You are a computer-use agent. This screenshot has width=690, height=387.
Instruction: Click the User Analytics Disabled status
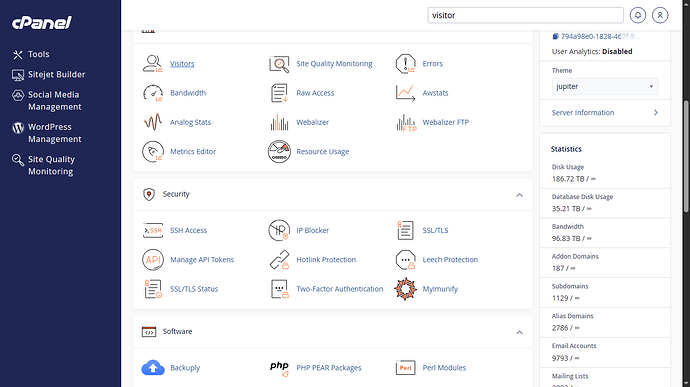click(617, 52)
